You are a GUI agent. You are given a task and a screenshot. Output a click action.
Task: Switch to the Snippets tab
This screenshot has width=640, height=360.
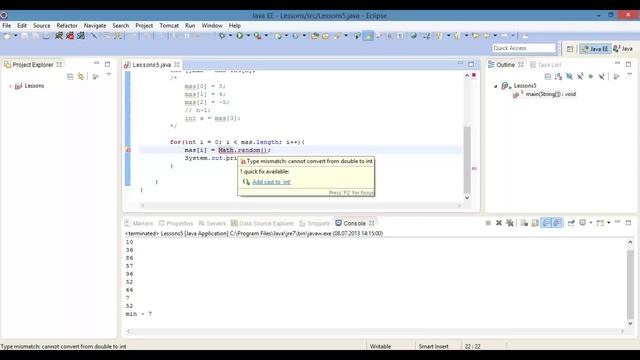314,223
